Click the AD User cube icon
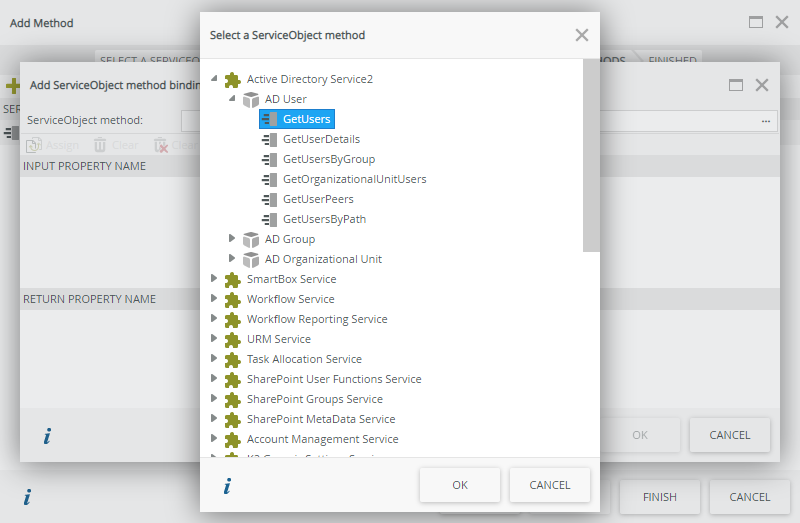 point(251,99)
